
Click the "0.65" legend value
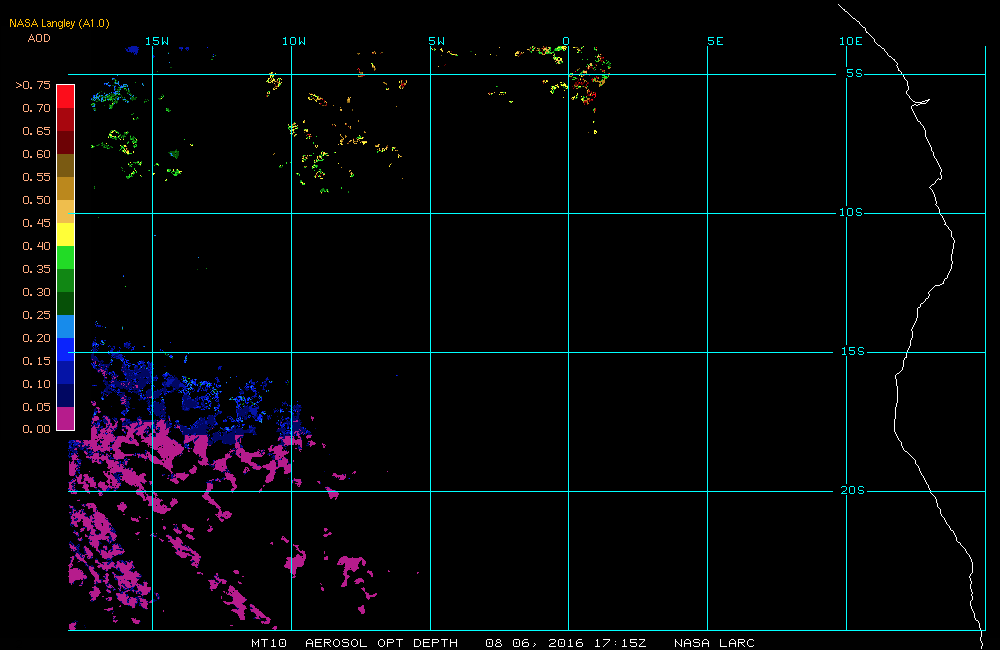[x=36, y=131]
